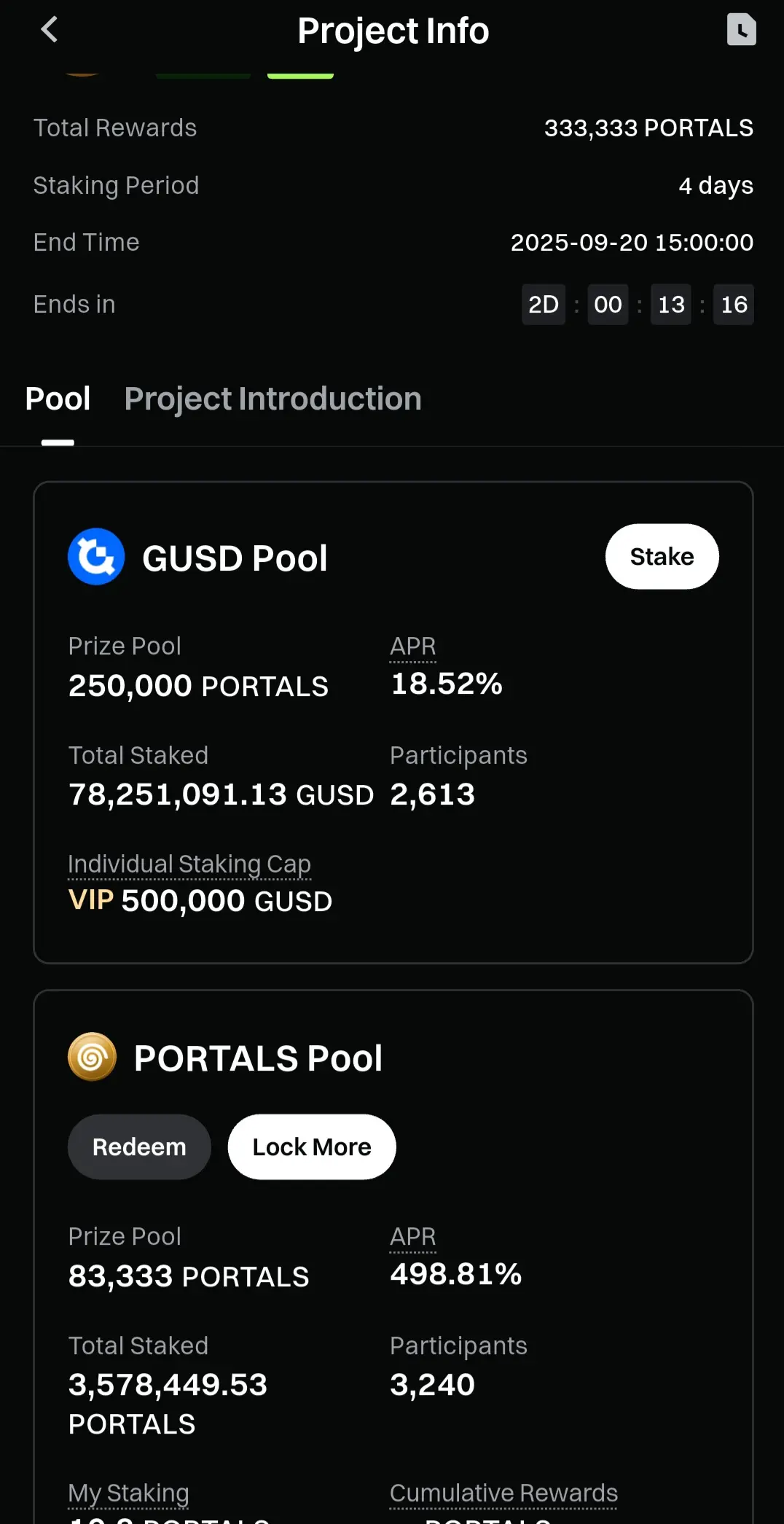Redeem from the PORTALS Pool
The height and width of the screenshot is (1524, 784).
(139, 1147)
